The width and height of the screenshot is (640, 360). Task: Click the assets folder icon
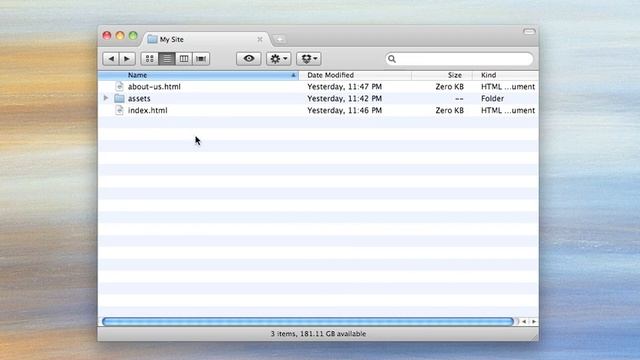point(119,98)
